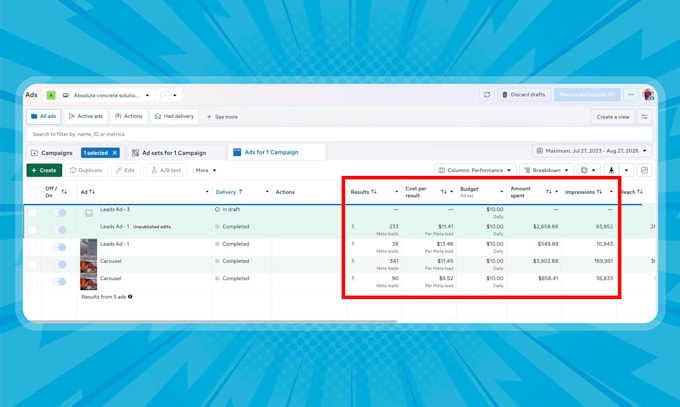Click the reports copy icon beside Breakdown
Image resolution: width=680 pixels, height=407 pixels.
coord(584,170)
